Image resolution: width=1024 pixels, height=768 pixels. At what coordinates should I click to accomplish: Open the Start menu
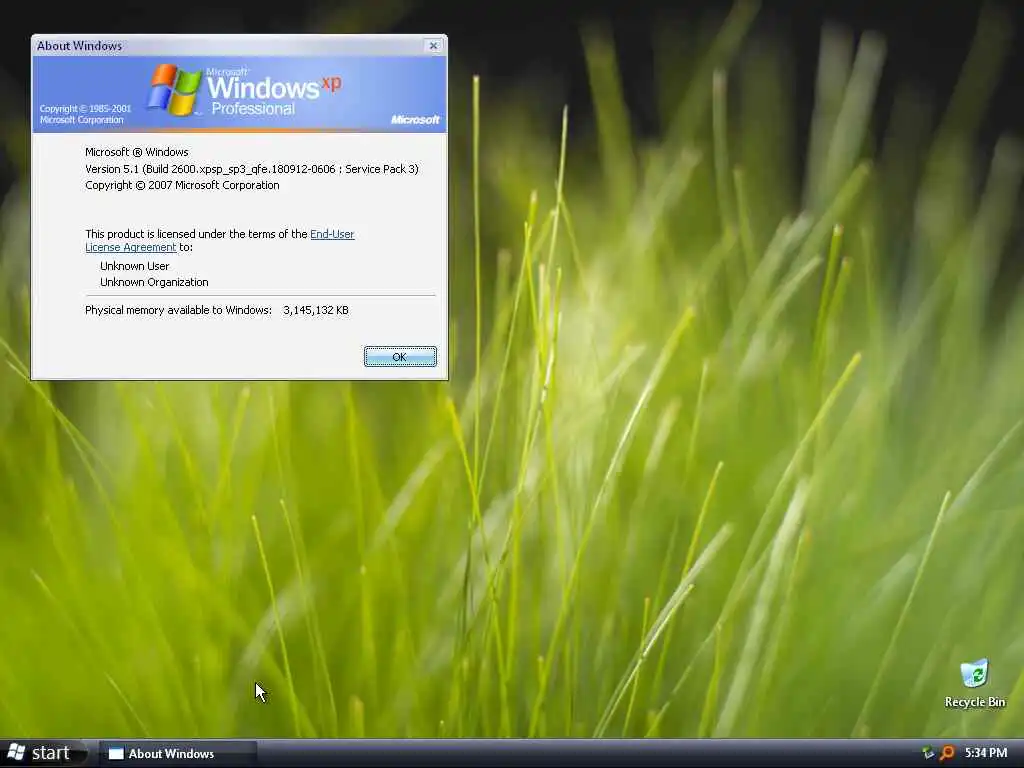[43, 753]
